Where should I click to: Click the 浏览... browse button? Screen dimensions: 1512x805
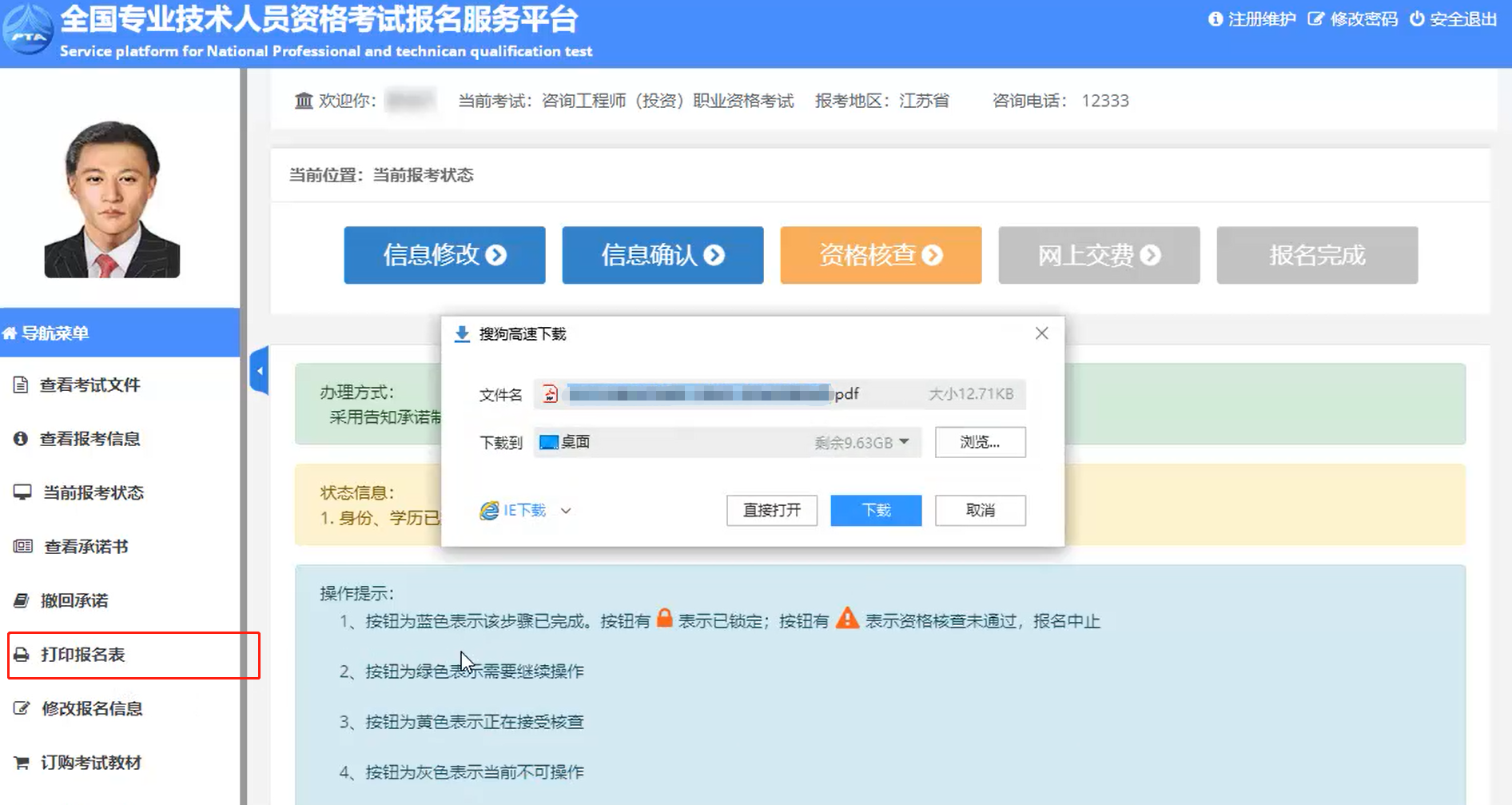tap(980, 442)
